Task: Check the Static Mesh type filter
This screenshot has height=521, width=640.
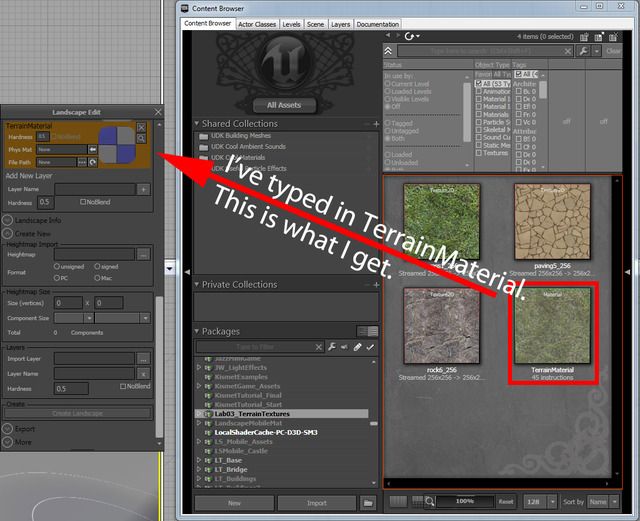Action: point(479,145)
